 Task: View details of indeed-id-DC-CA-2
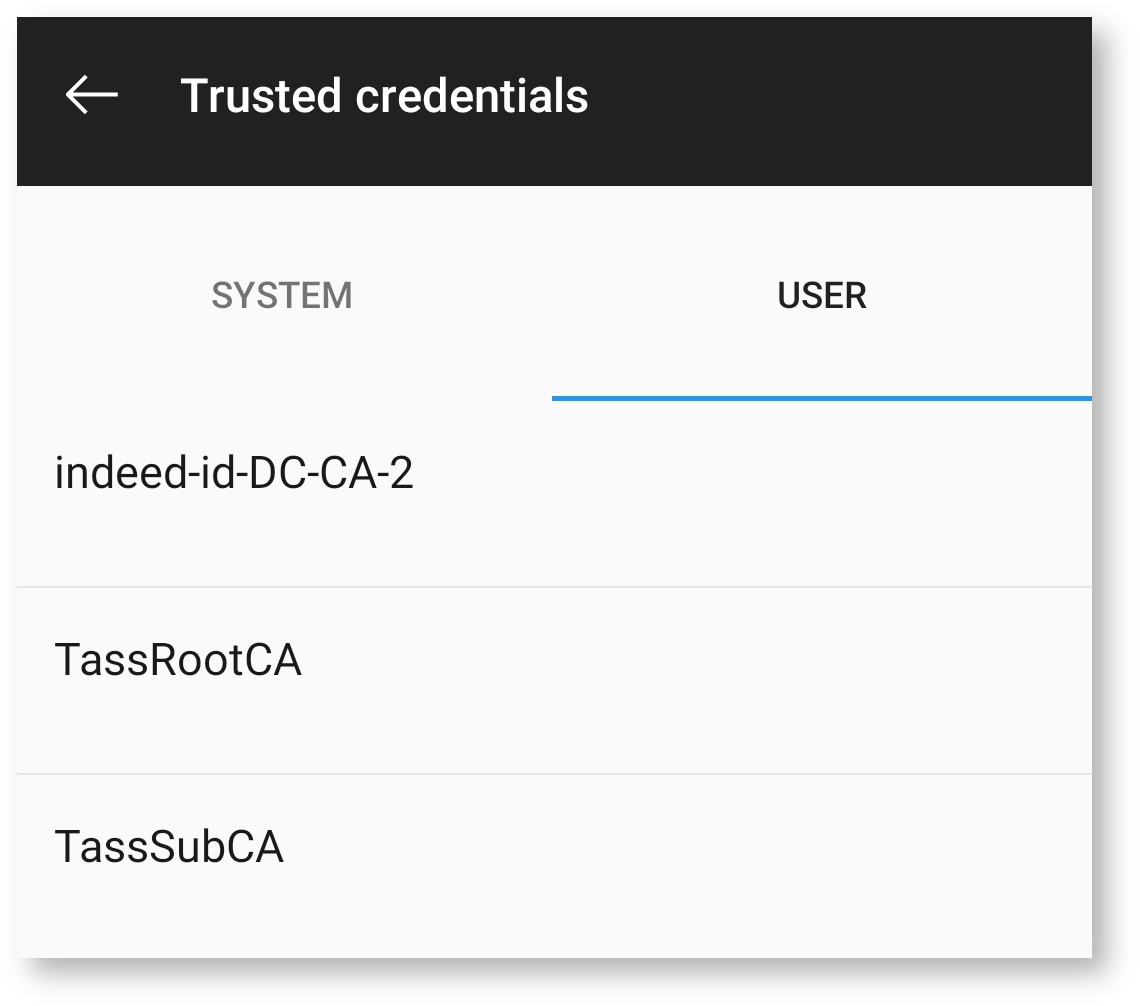(x=234, y=473)
